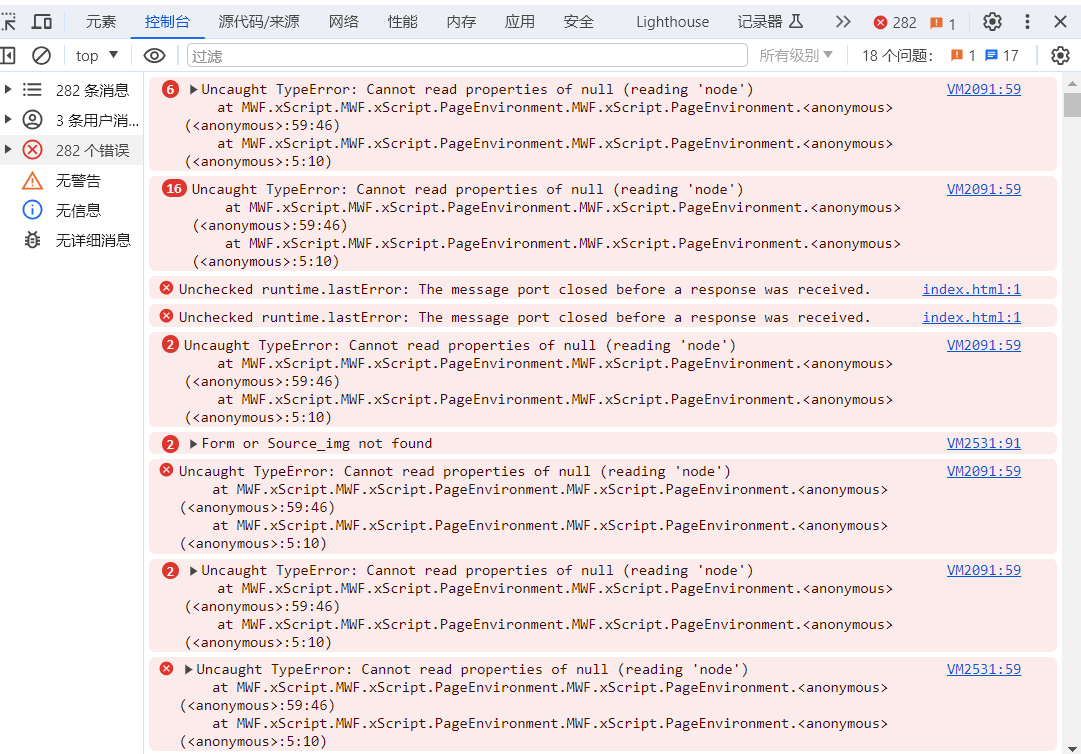Open the 性能 tab
This screenshot has width=1081, height=754.
click(403, 22)
